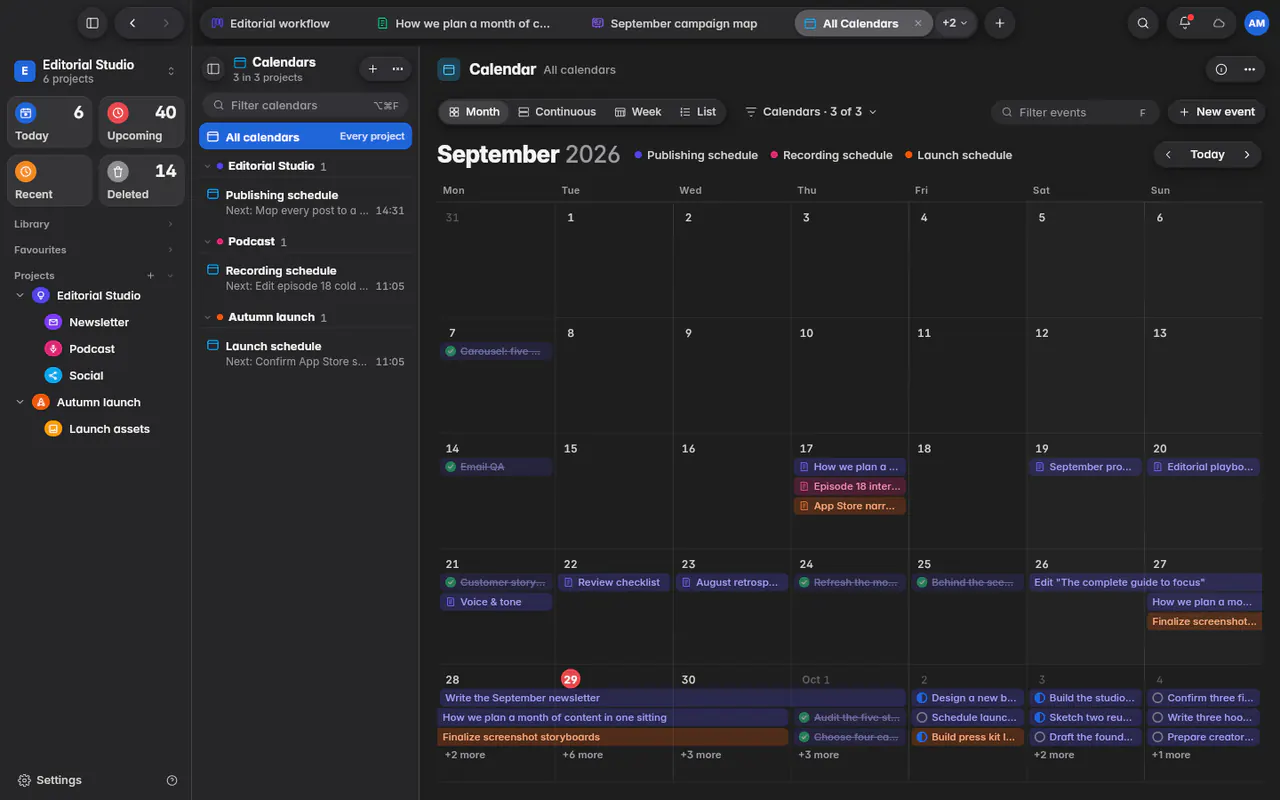Screen dimensions: 1280x800
Task: Open the calendar view more options menu
Action: (1249, 69)
